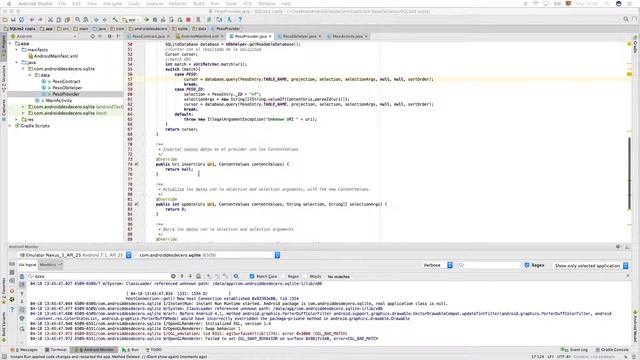Open the Verbose log level dropdown
Image resolution: width=640 pixels, height=360 pixels.
tap(438, 265)
